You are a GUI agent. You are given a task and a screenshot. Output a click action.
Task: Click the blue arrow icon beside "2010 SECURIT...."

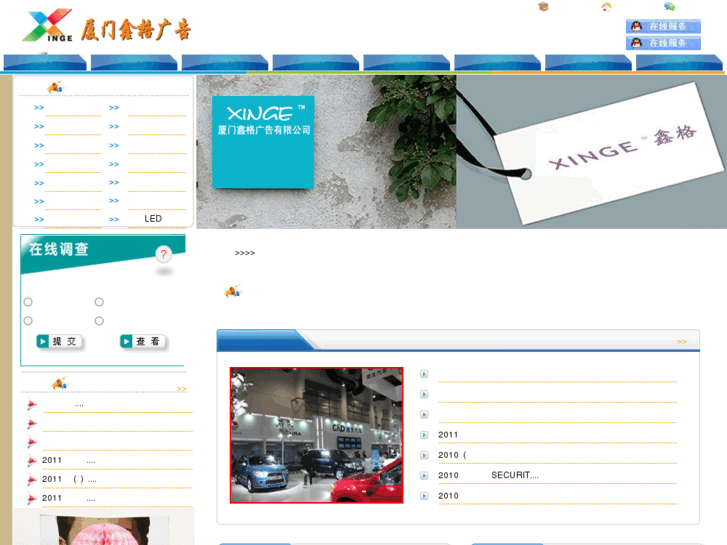click(424, 475)
